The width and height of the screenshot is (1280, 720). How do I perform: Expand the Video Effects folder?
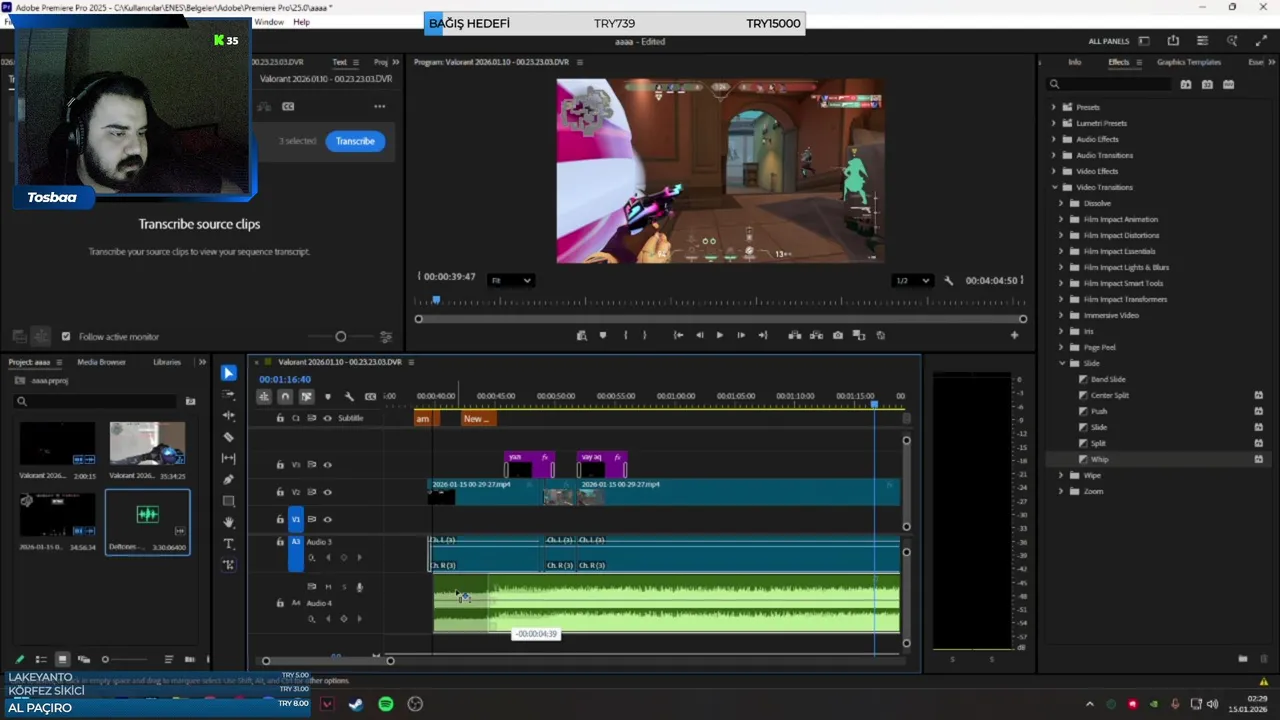pos(1053,171)
